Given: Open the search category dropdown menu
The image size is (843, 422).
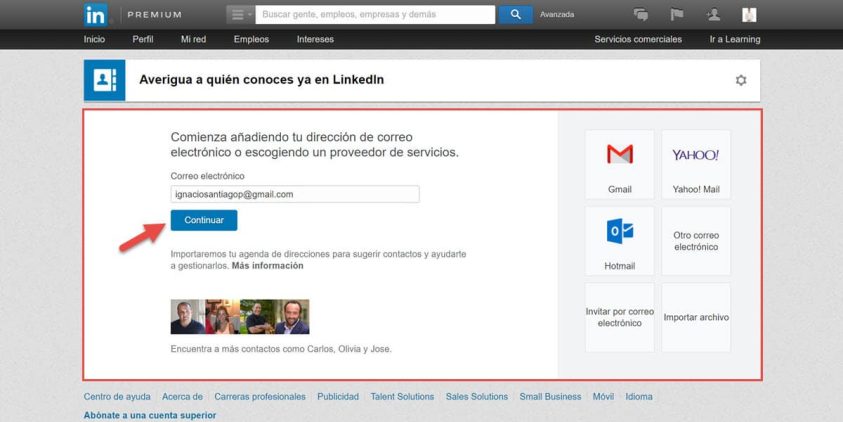Looking at the screenshot, I should [240, 15].
